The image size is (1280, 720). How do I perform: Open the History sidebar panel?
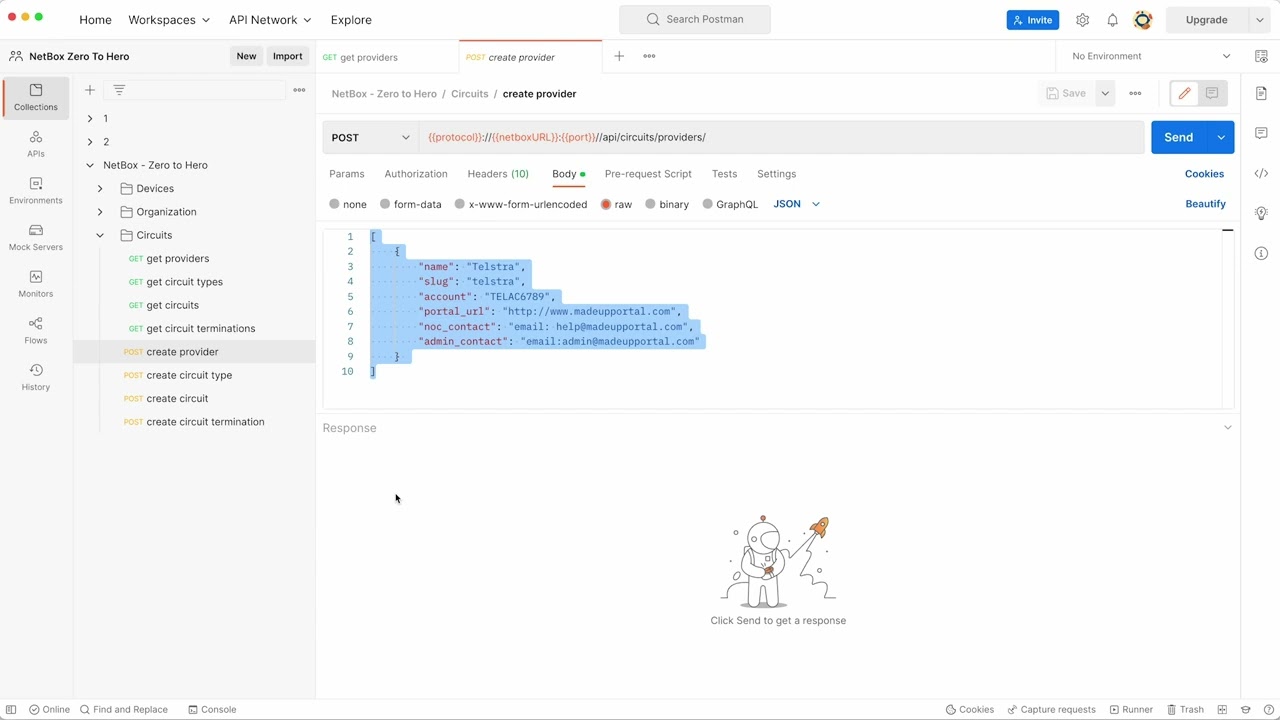coord(36,377)
